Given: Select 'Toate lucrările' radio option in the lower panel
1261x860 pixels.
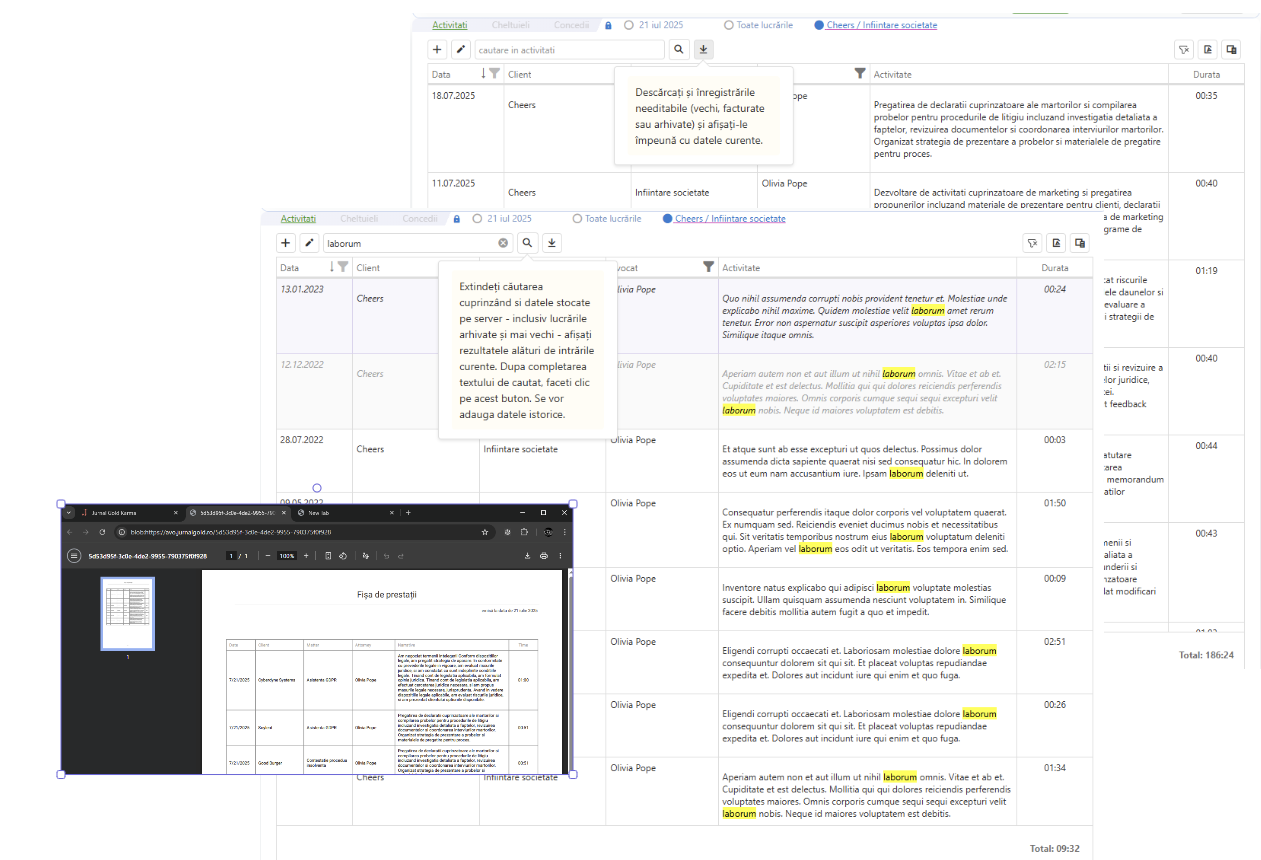Looking at the screenshot, I should coord(577,219).
